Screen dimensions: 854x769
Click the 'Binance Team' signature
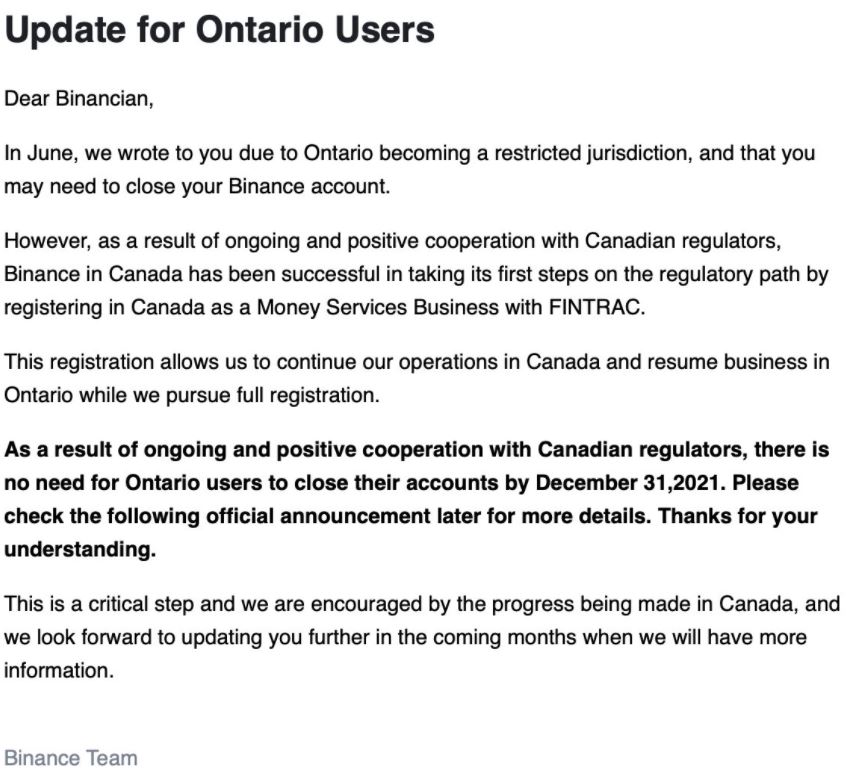(71, 758)
